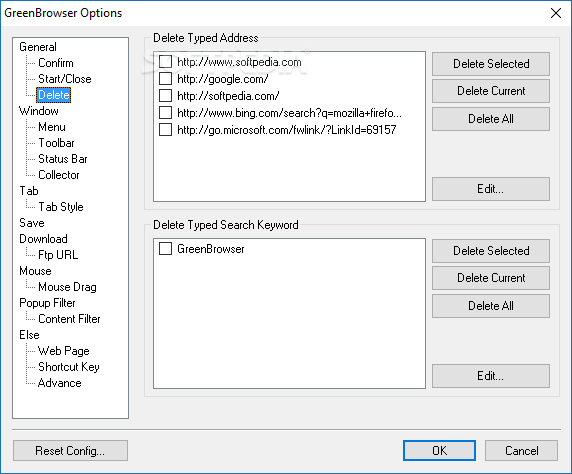Click Delete Selected for typed addresses
572x474 pixels.
point(491,64)
